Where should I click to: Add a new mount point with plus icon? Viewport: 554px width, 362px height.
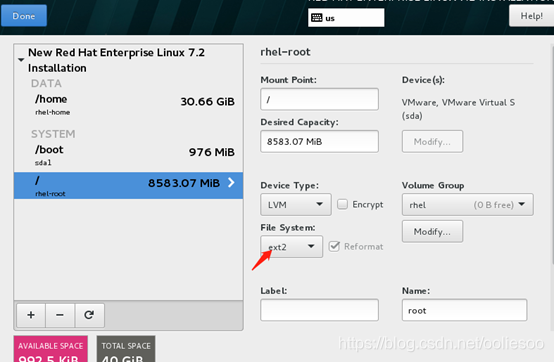31,315
